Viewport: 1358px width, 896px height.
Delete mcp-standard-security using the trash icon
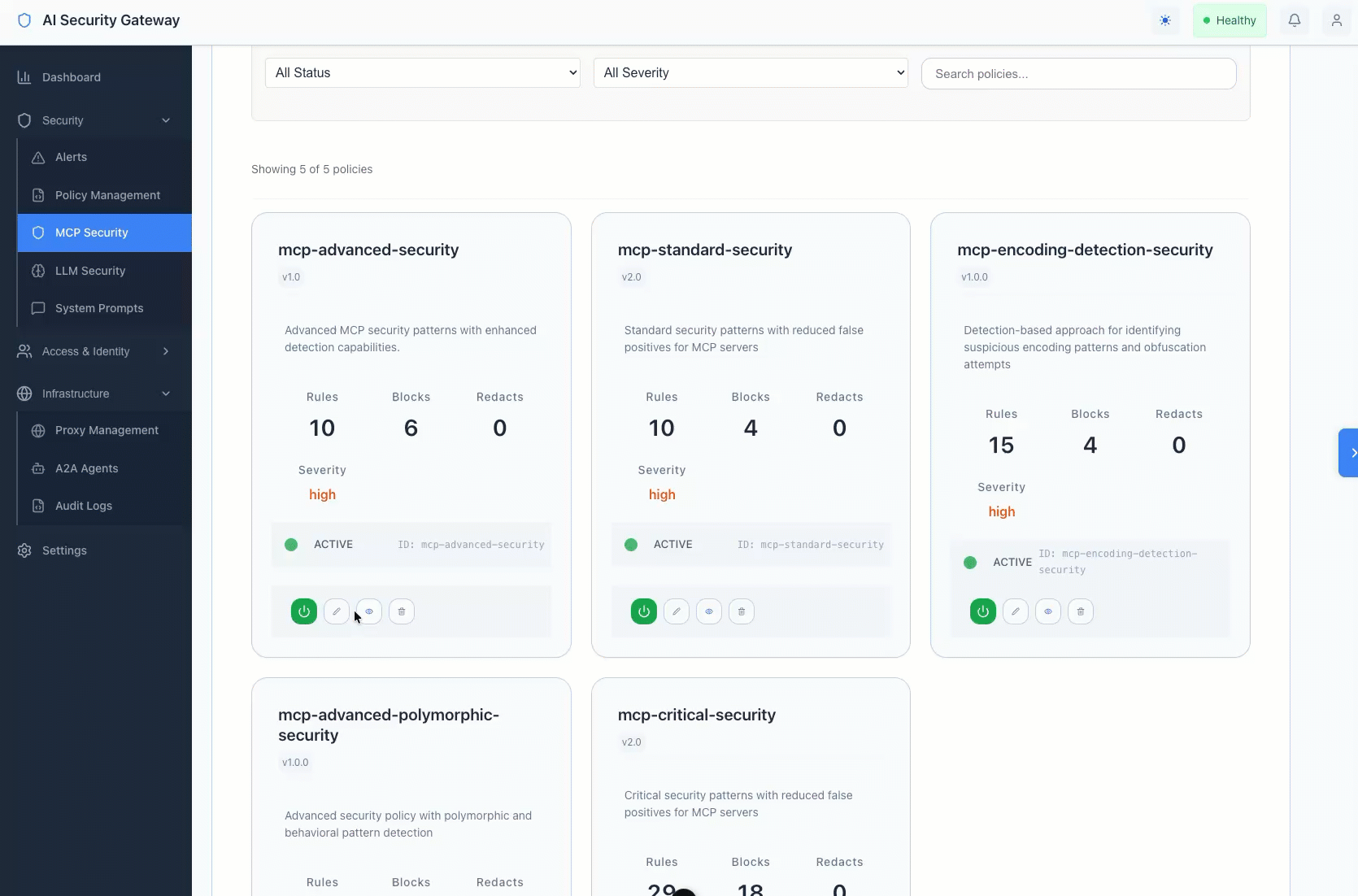click(741, 611)
